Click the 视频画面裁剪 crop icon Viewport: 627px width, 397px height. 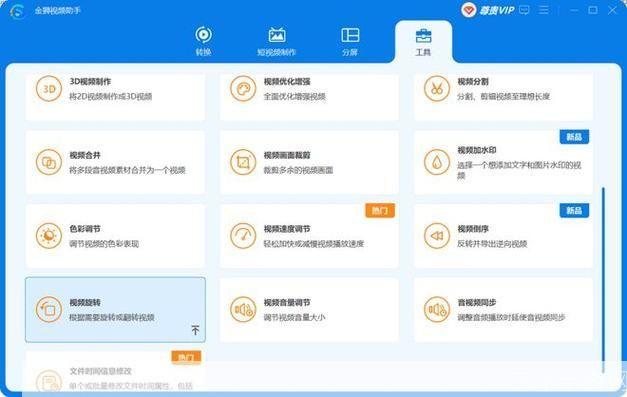pos(243,162)
